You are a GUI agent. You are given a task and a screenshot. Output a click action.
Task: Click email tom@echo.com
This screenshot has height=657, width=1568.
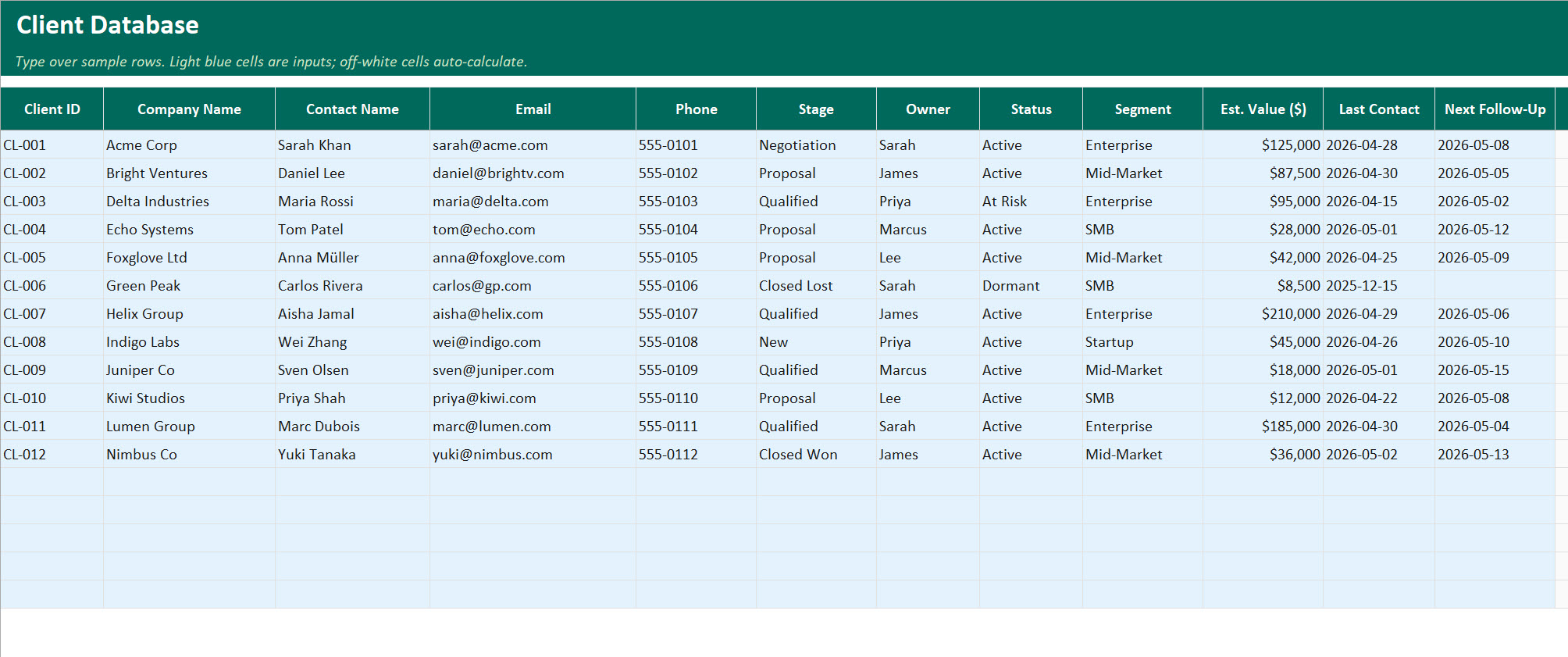533,229
